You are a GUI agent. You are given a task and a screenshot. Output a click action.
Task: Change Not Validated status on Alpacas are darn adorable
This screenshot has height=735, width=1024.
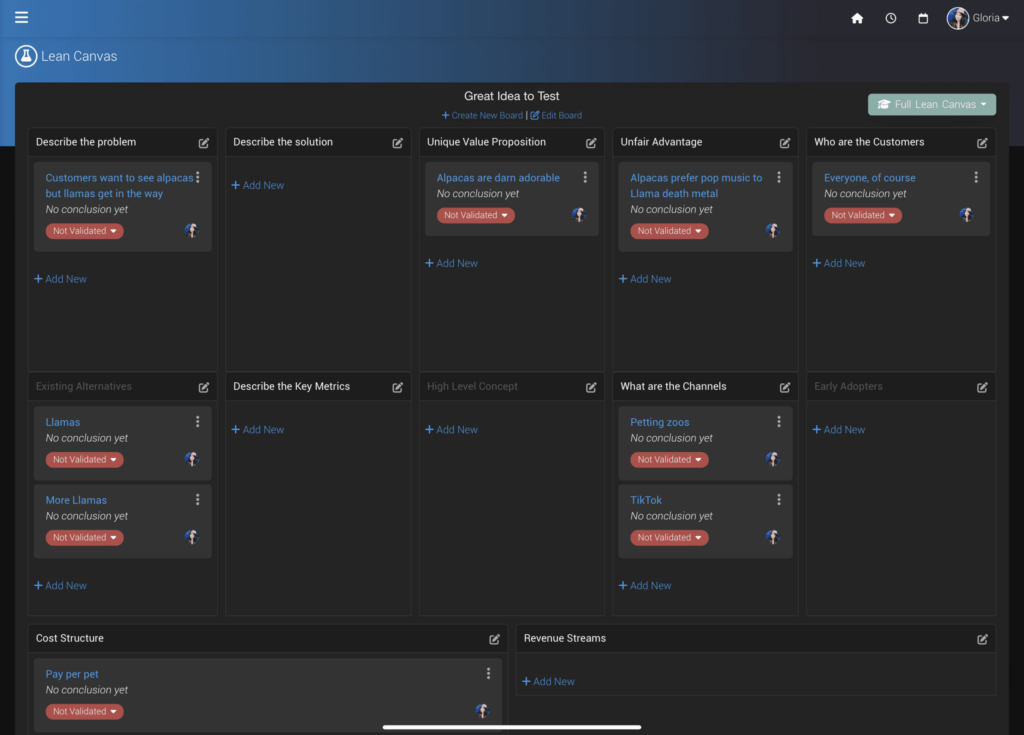click(475, 215)
